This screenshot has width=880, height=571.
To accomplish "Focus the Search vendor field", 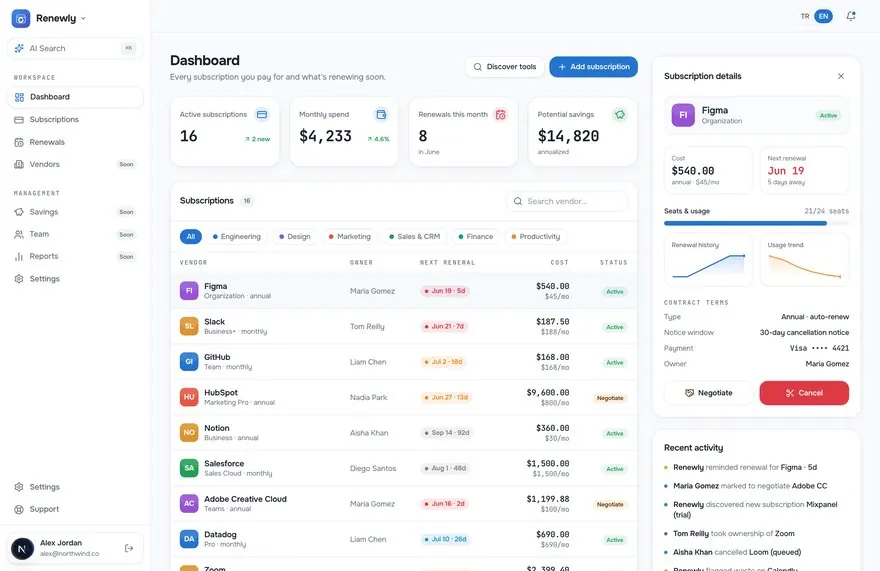I will tap(566, 201).
